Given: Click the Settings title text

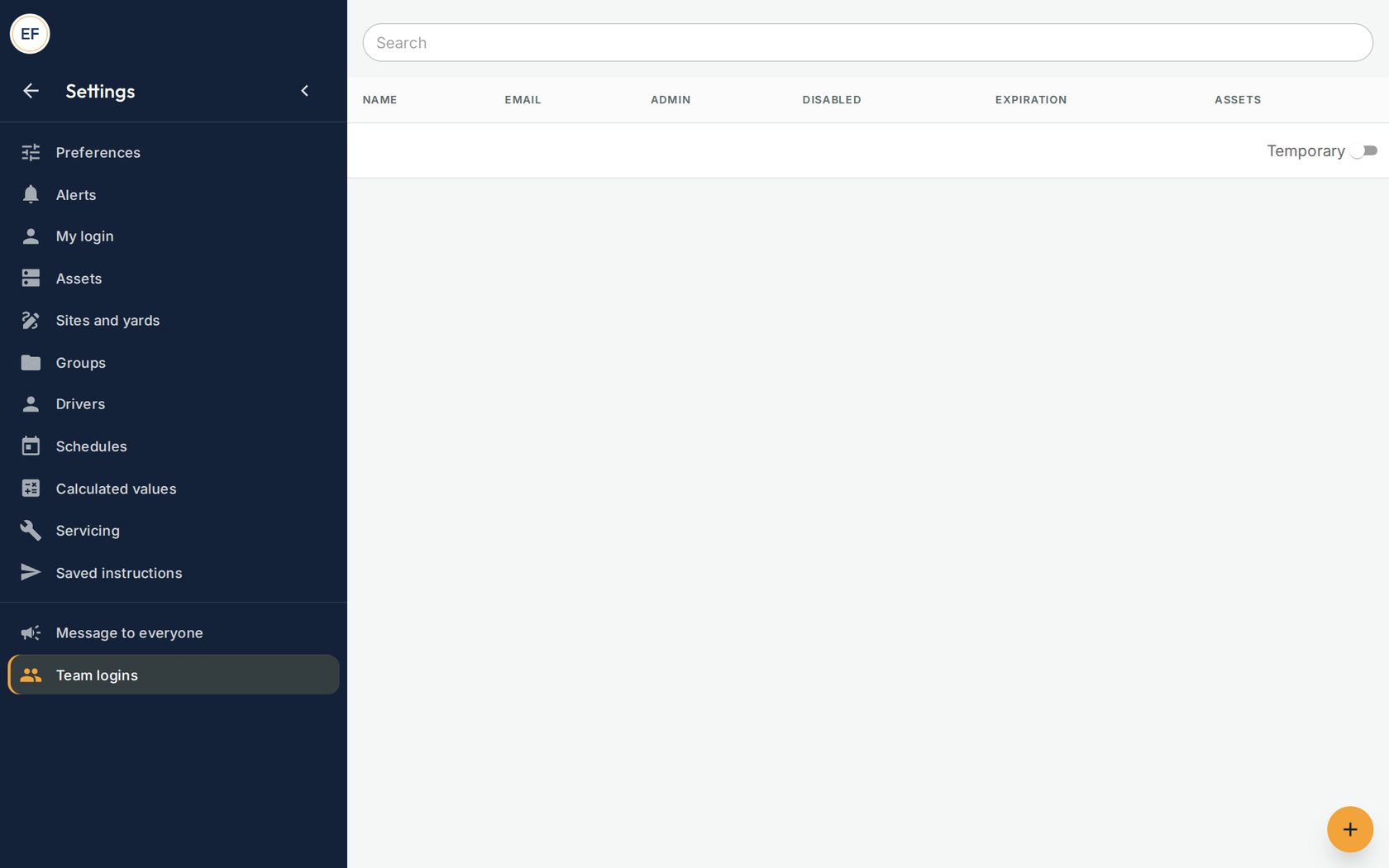Looking at the screenshot, I should point(100,91).
